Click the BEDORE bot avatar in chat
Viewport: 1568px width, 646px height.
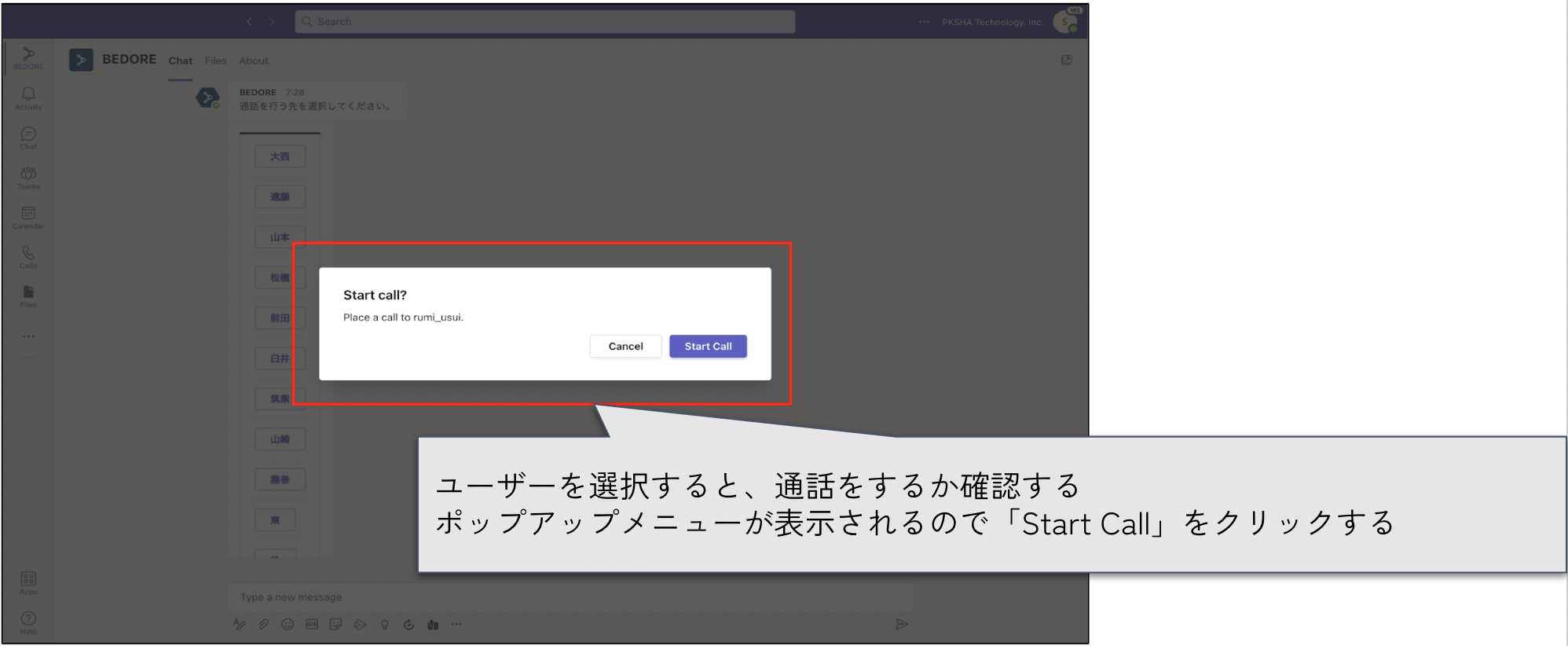[x=207, y=98]
